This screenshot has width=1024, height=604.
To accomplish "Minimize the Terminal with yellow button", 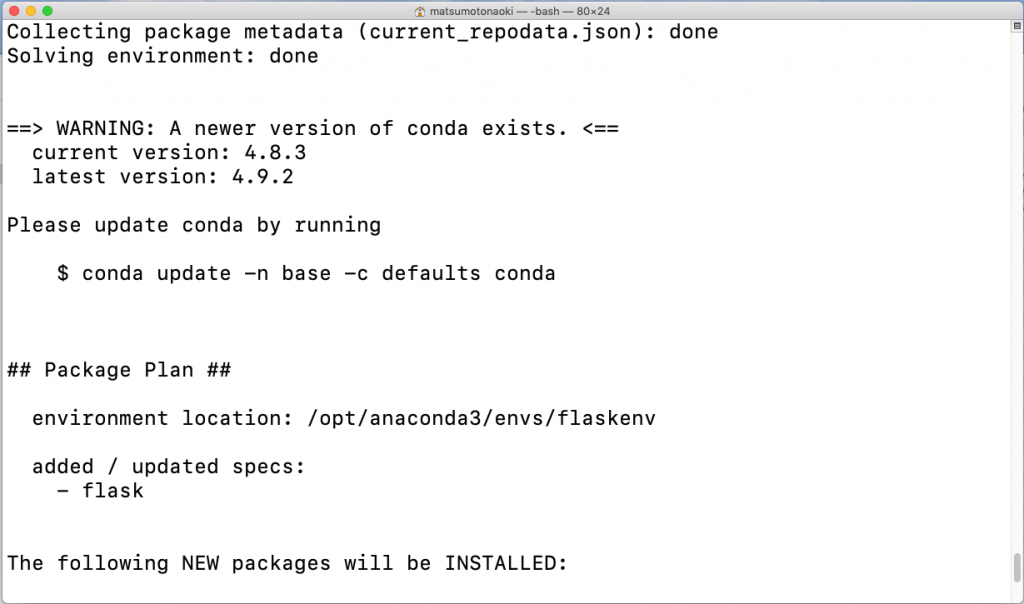I will (33, 10).
